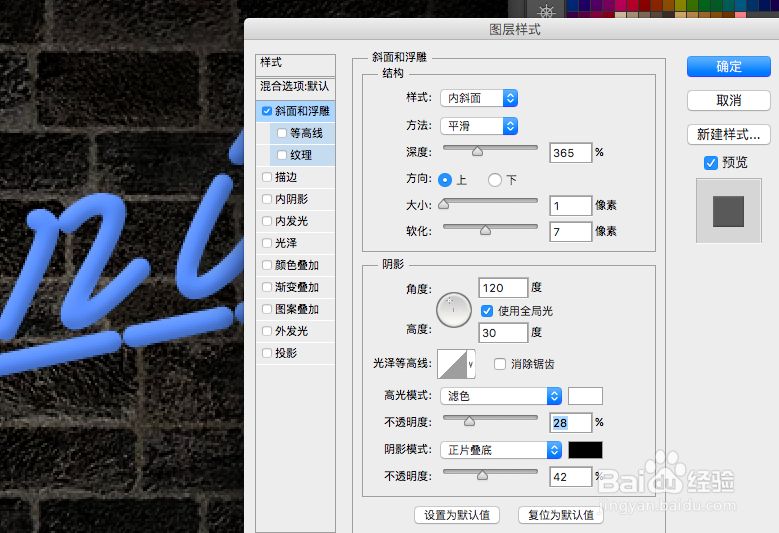Screen dimensions: 779x533
Task: Click shadow 不透明度 slider handle
Action: tap(482, 475)
